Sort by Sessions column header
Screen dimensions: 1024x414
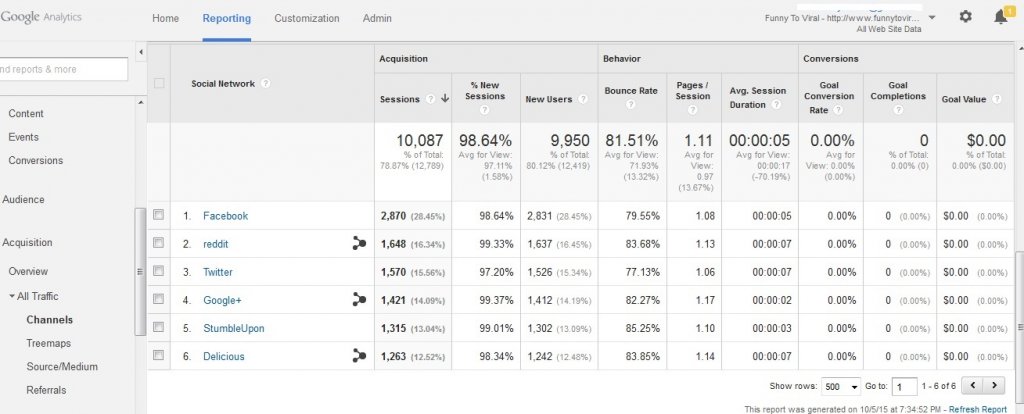400,99
